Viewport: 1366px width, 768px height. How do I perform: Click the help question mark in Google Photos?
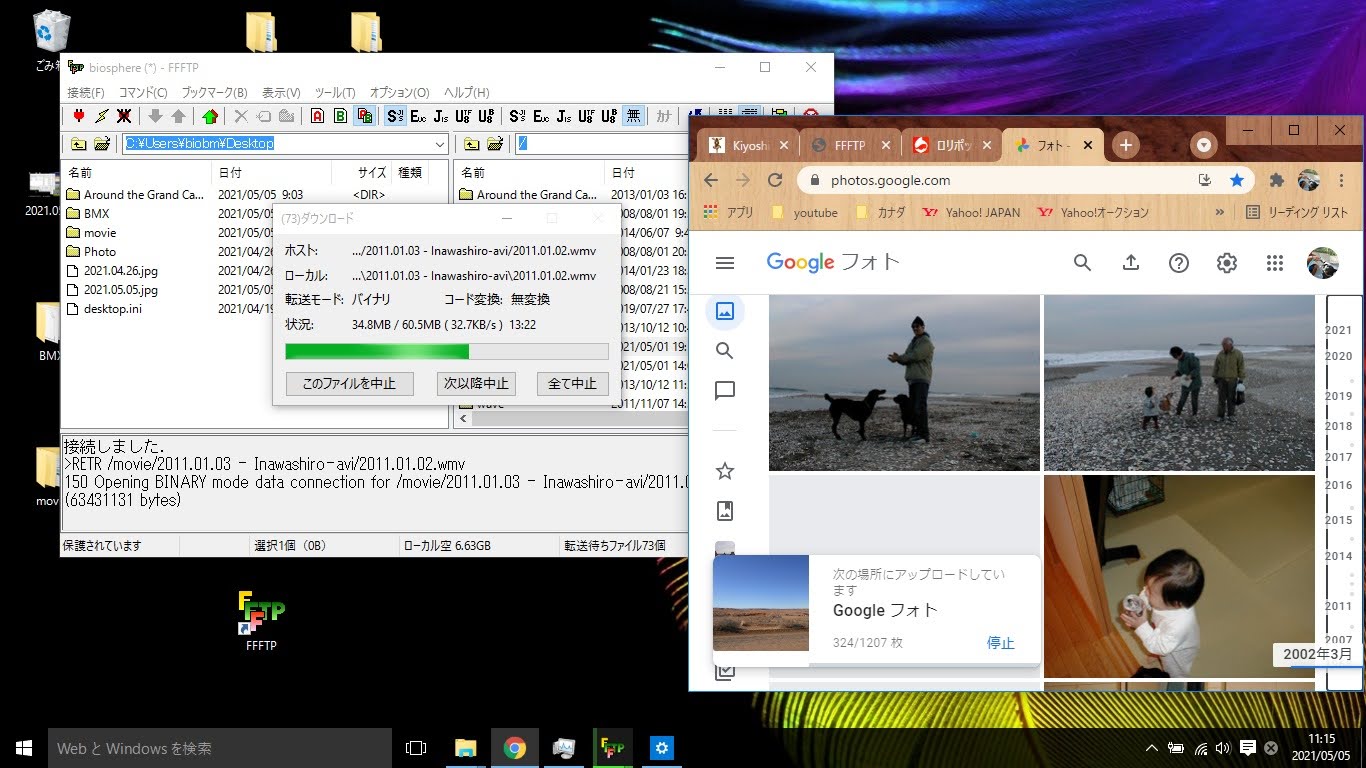tap(1179, 263)
